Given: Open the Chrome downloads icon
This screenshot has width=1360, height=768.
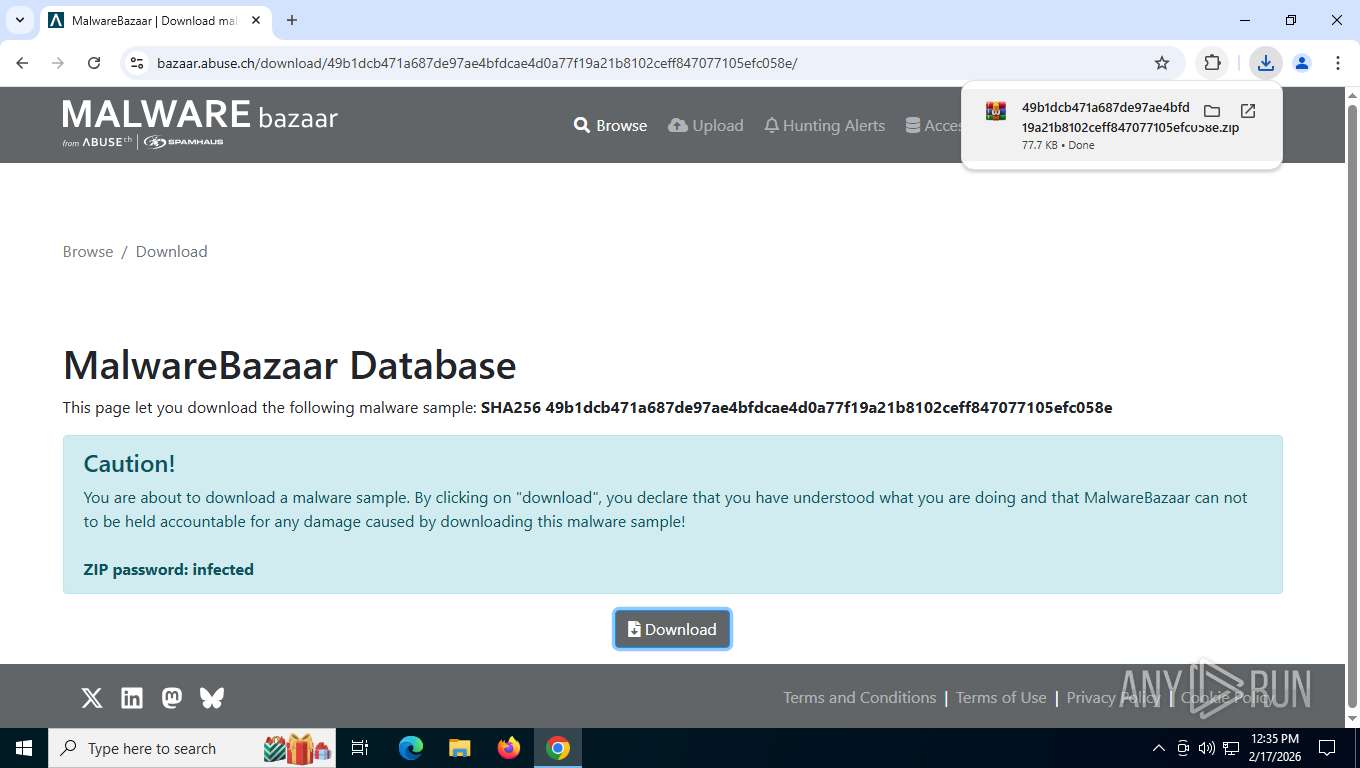Looking at the screenshot, I should (1266, 63).
